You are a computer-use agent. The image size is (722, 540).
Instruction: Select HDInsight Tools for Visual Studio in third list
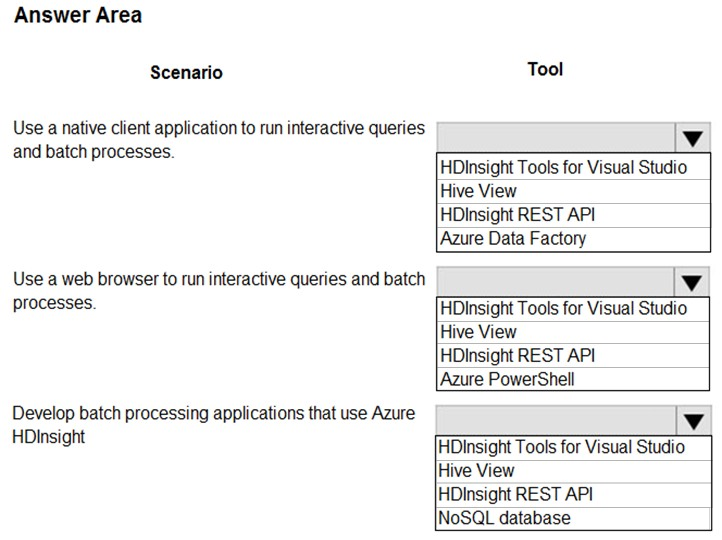(x=573, y=447)
